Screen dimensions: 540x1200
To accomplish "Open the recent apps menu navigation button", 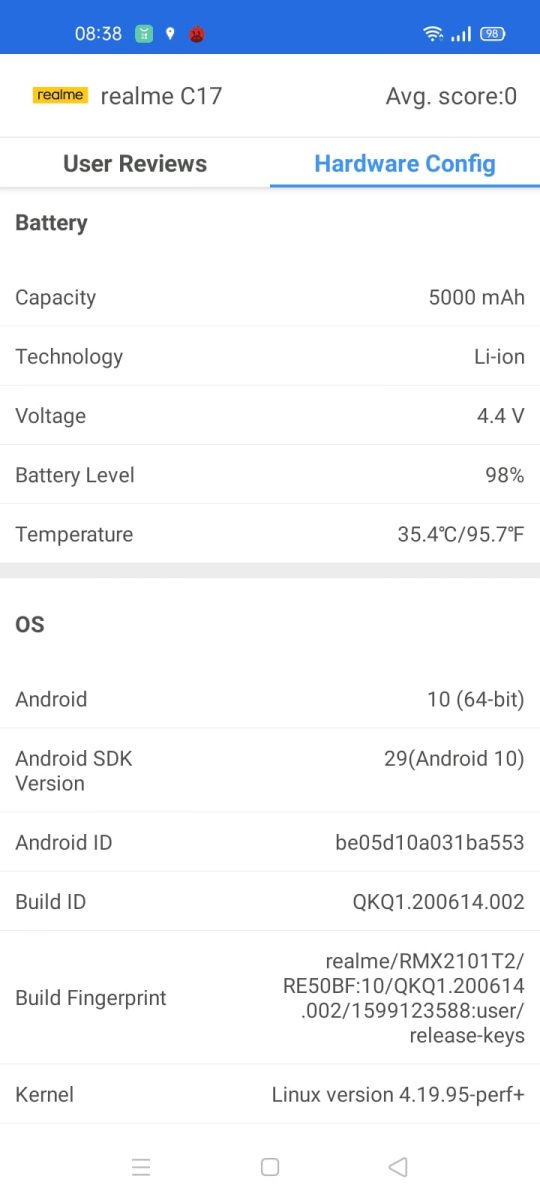I will 141,1167.
